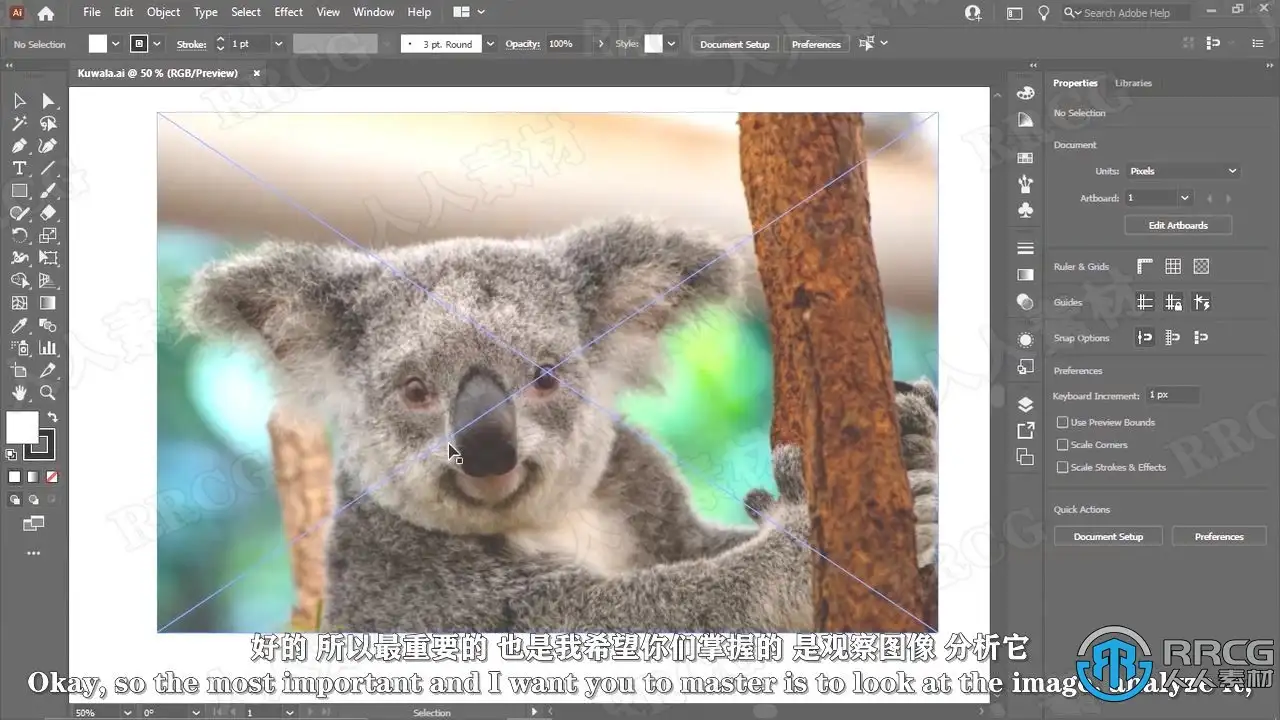Pick the Hand tool
This screenshot has height=720, width=1280.
point(19,393)
